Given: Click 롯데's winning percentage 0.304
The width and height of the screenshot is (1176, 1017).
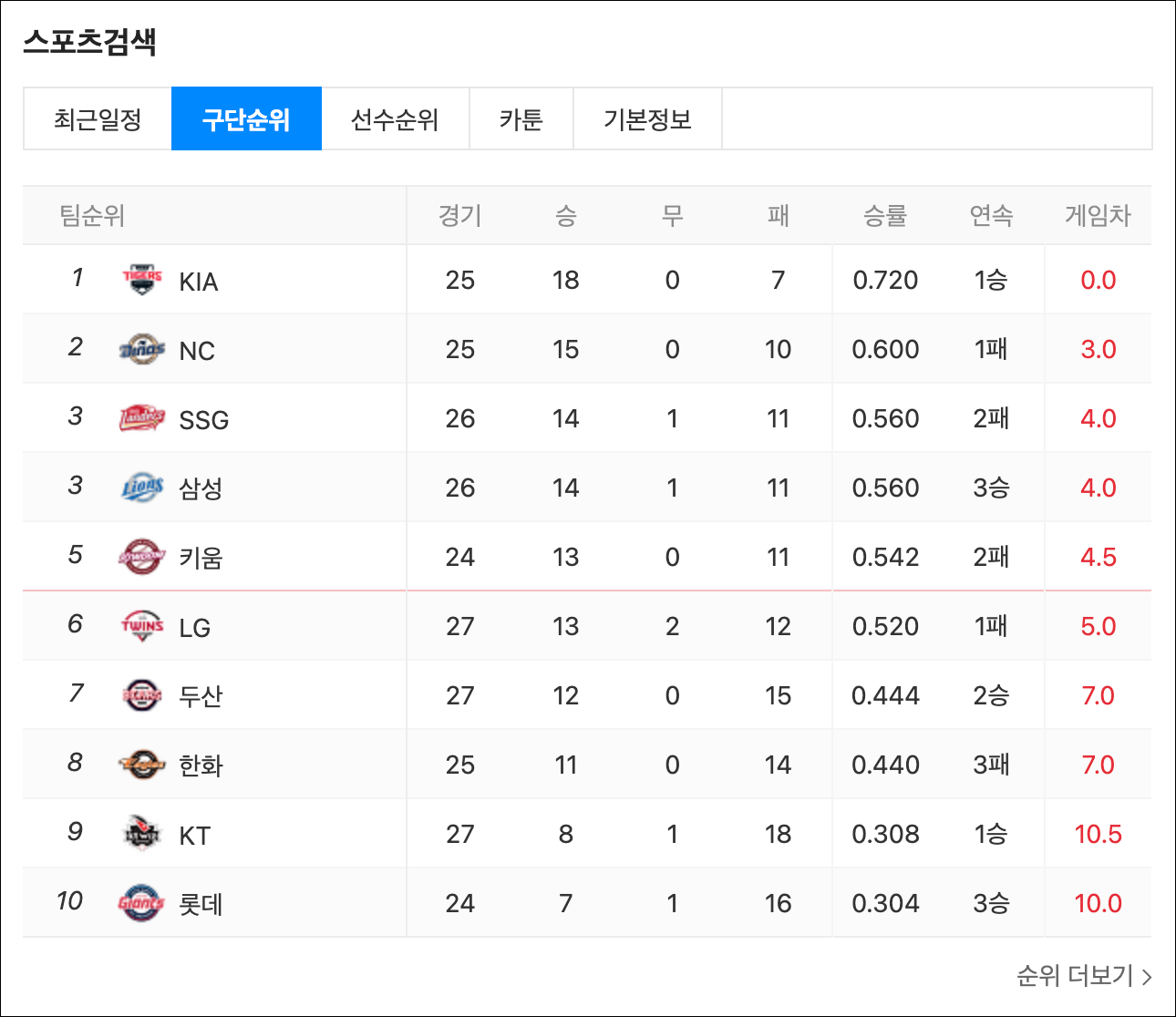Looking at the screenshot, I should coord(885,903).
